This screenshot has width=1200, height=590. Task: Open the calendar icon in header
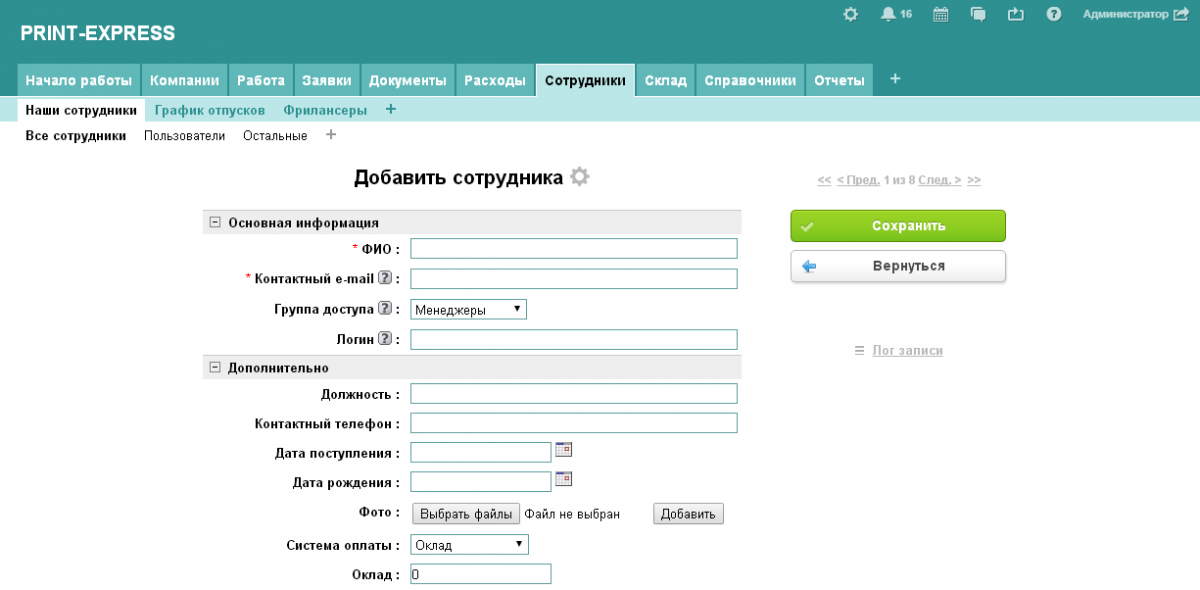tap(940, 14)
